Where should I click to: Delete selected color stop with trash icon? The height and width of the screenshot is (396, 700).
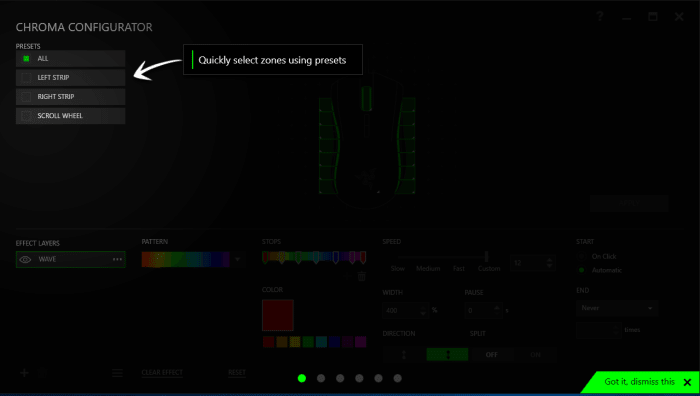click(362, 276)
